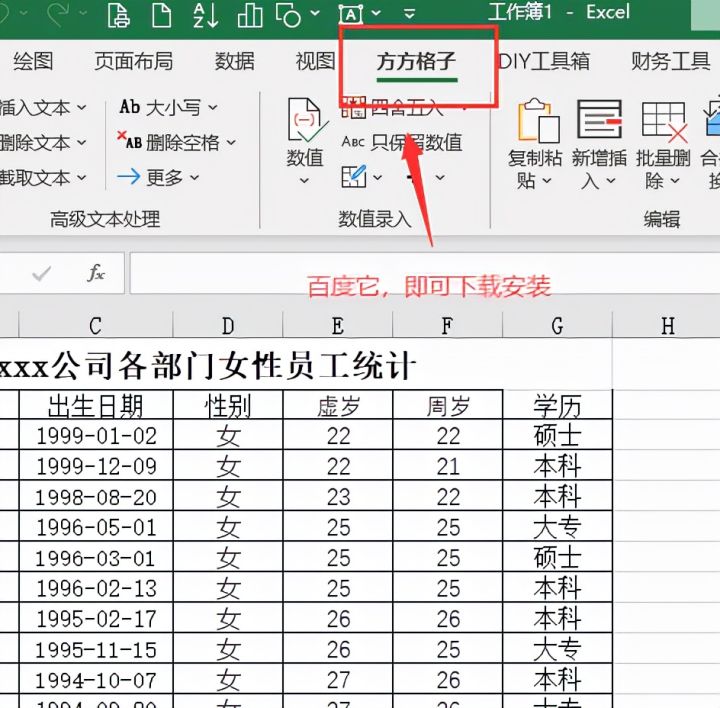This screenshot has height=708, width=720.
Task: Click 性别 cell 女 in 1995-02-17 row
Action: [x=228, y=618]
